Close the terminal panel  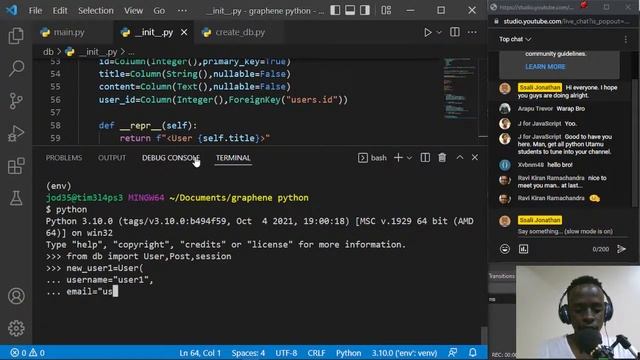pyautogui.click(x=475, y=158)
